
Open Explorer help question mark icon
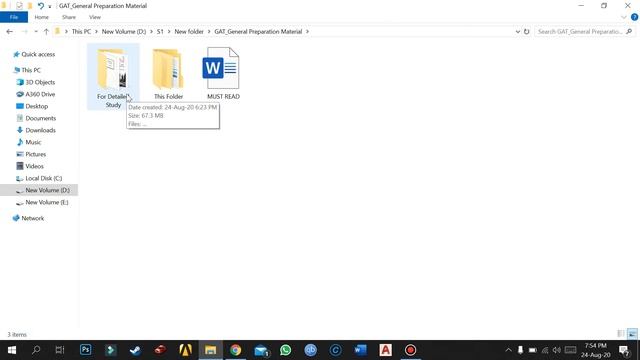(x=634, y=17)
